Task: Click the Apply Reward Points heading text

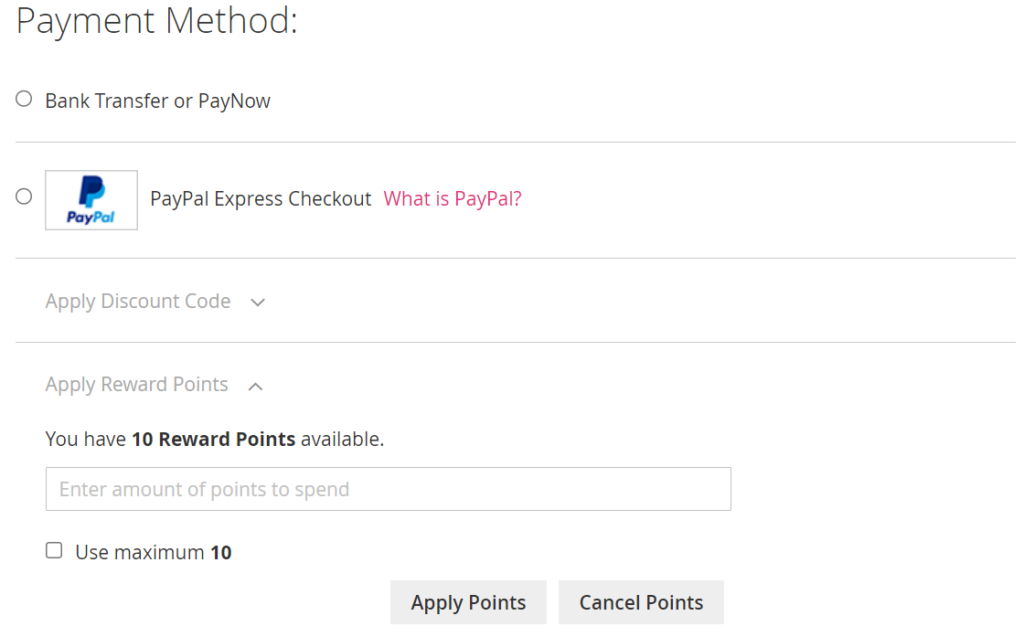Action: click(136, 384)
